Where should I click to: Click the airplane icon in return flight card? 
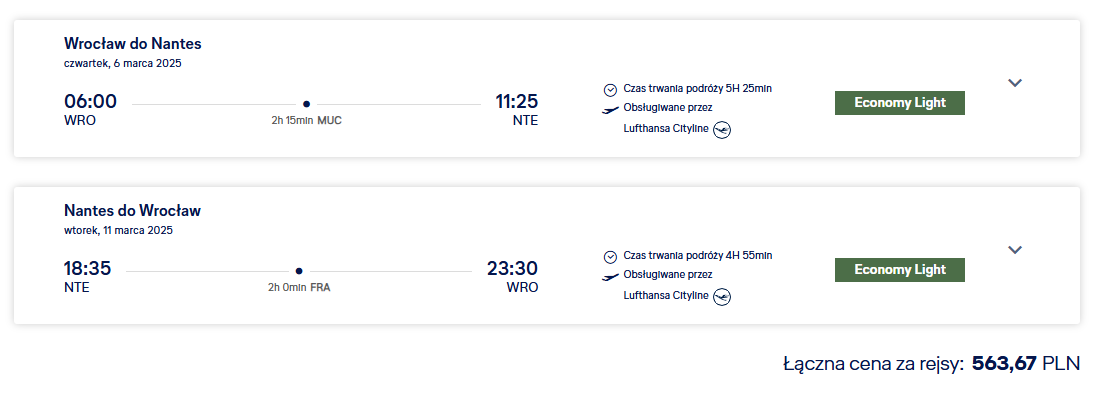click(x=611, y=277)
